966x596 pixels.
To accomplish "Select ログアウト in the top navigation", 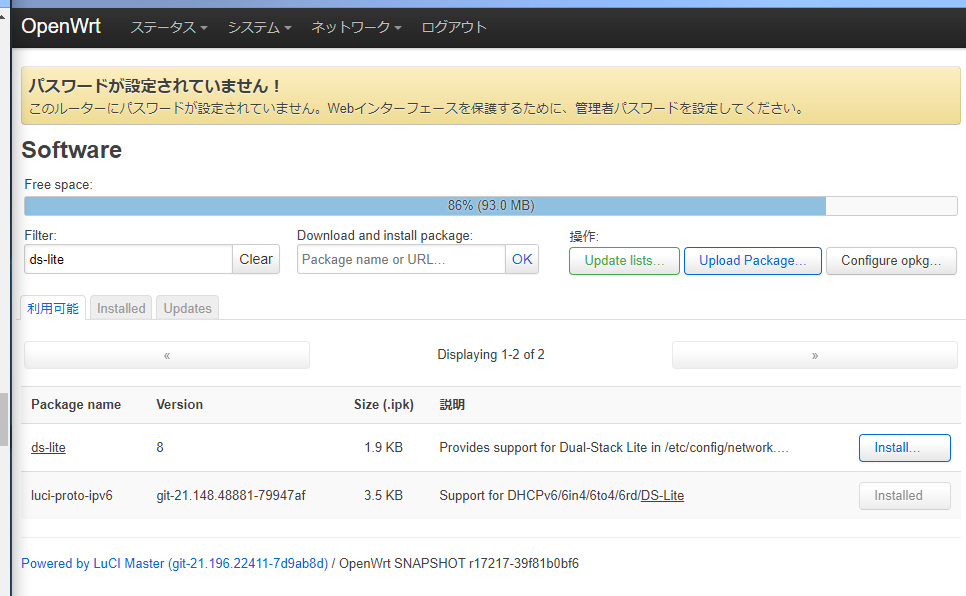I will pos(453,27).
